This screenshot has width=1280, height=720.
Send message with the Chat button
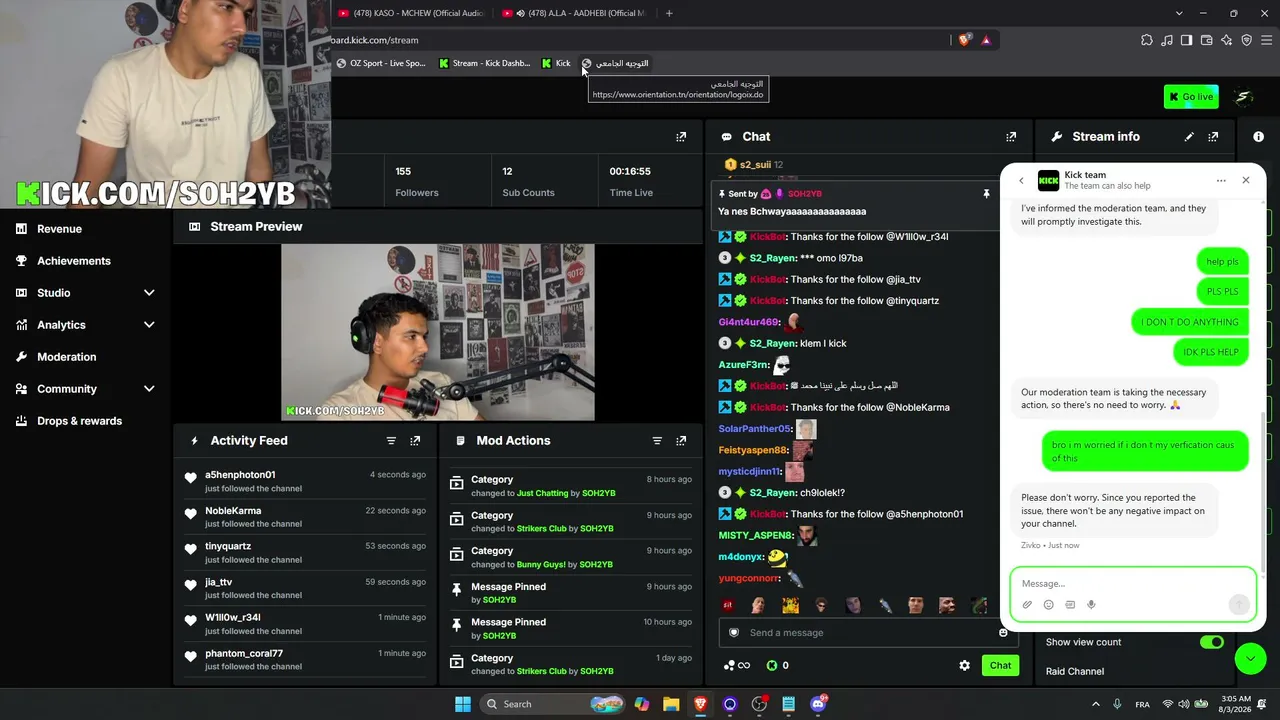pos(1000,666)
